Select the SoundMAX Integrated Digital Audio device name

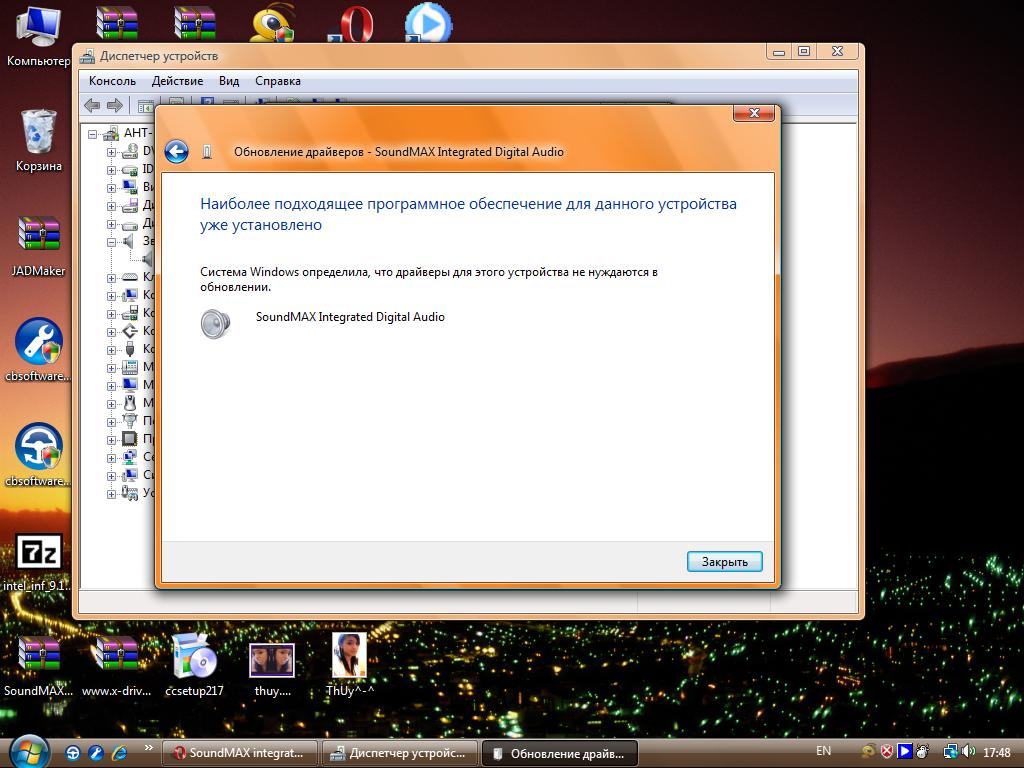tap(350, 317)
